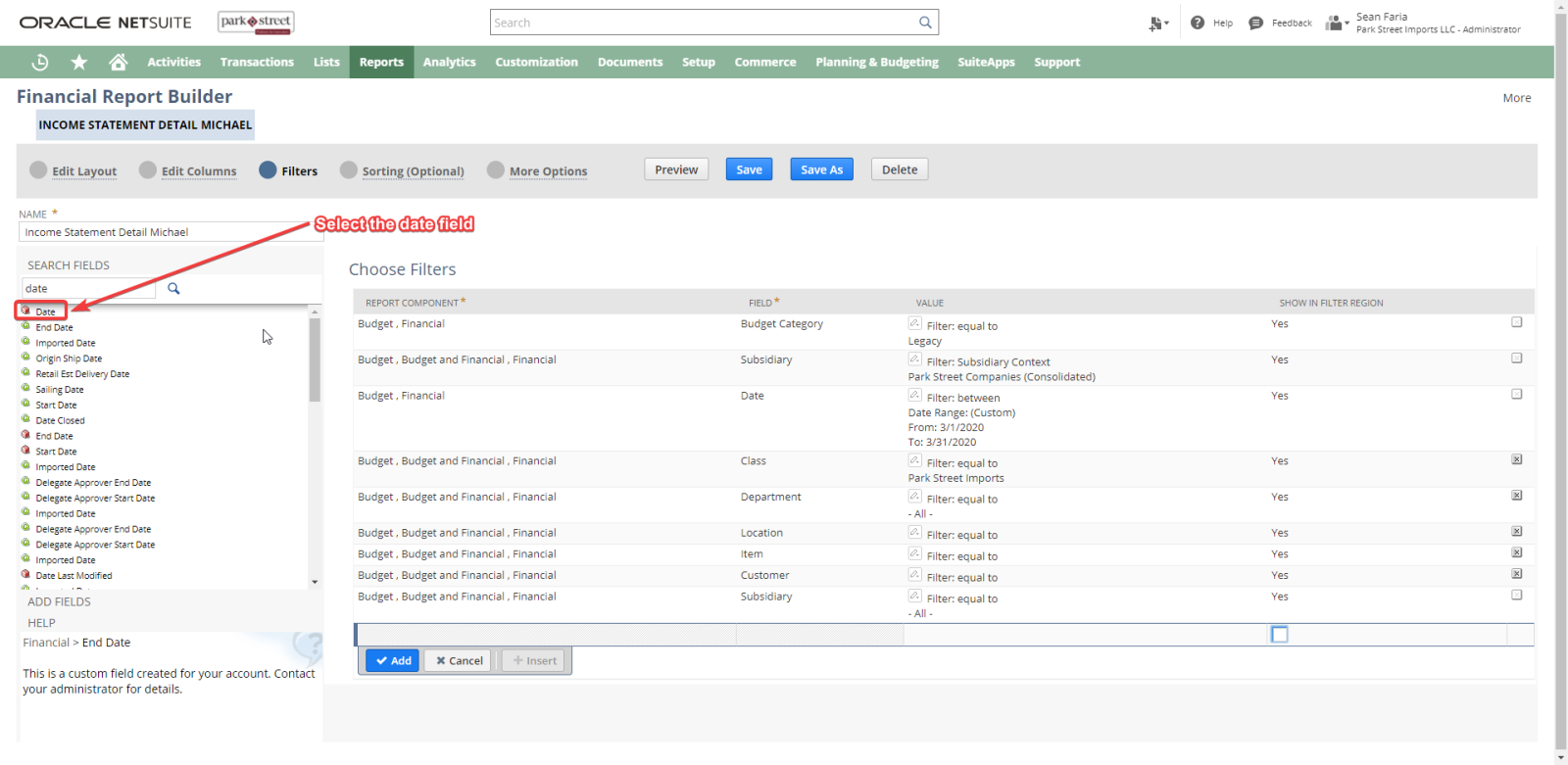Viewport: 1568px width, 765px height.
Task: Edit the Date filter value icon
Action: tap(914, 395)
